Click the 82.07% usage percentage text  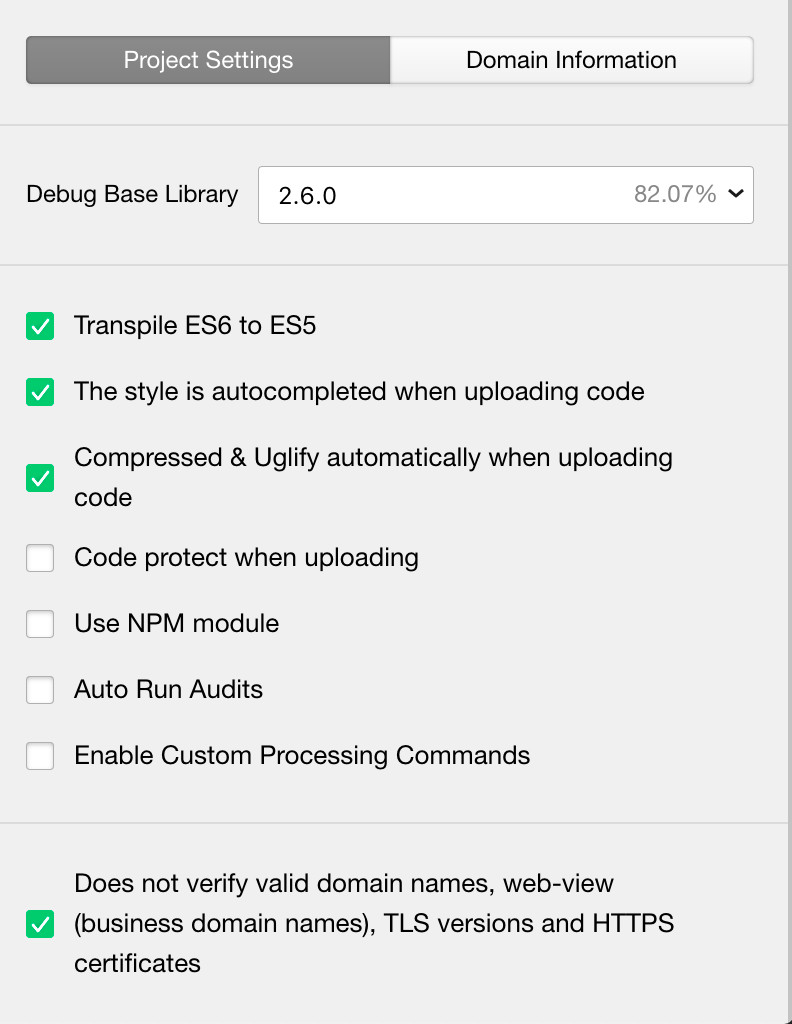[675, 194]
